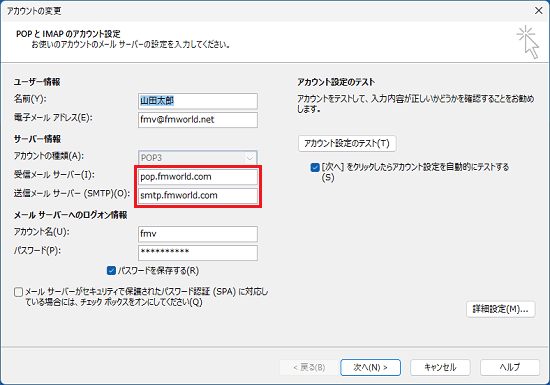
Task: Click the 名前(Y) name input field
Action: [x=198, y=101]
